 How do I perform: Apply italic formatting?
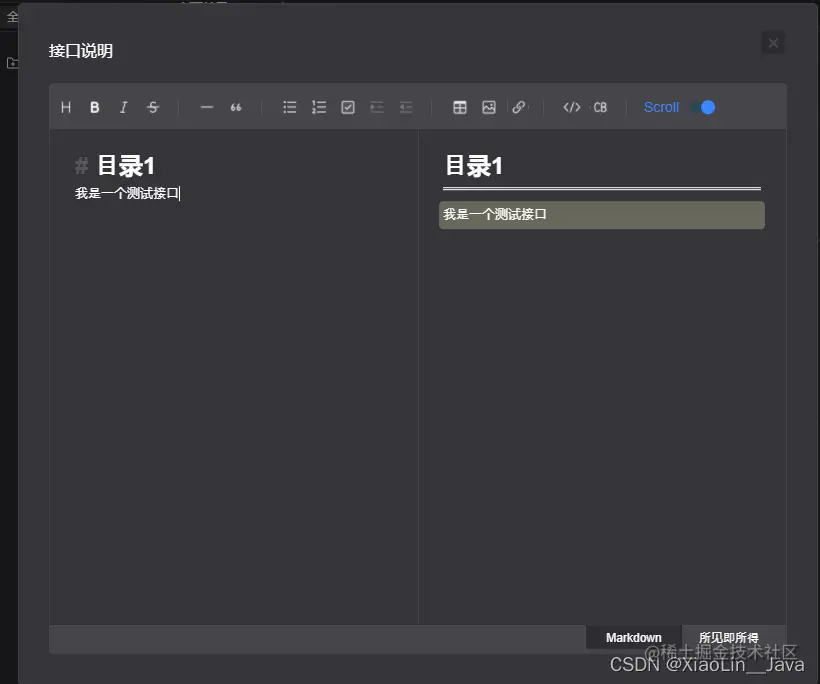123,107
